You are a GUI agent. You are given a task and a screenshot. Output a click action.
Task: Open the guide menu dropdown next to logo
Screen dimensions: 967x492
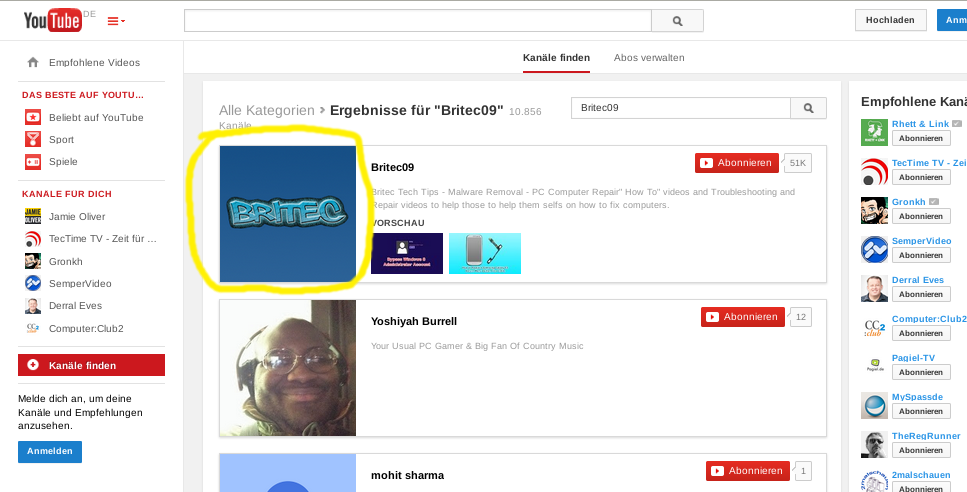click(116, 21)
